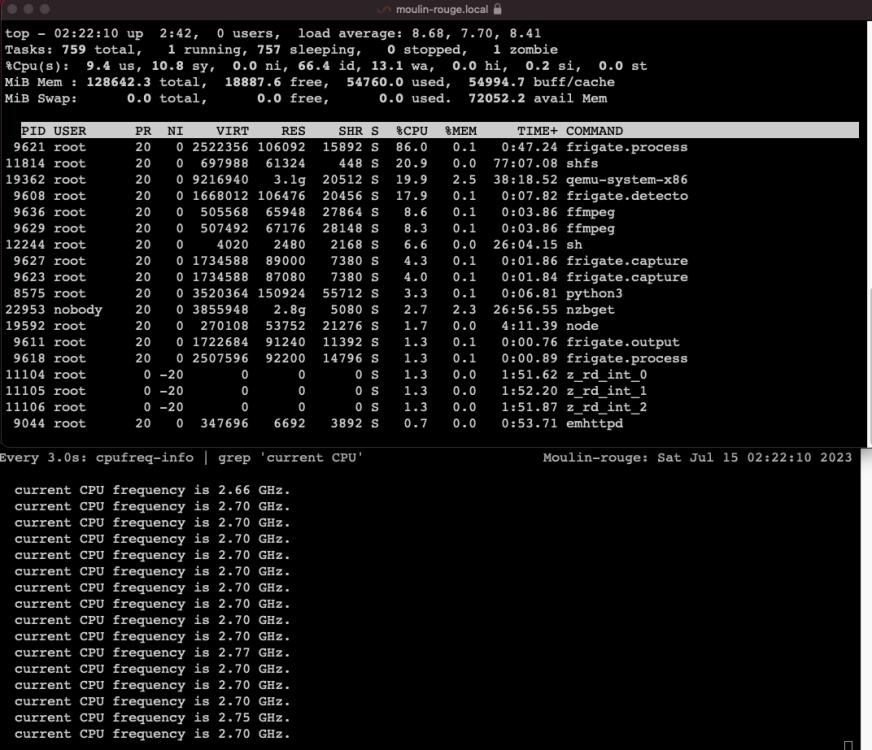872x750 pixels.
Task: Click the sh command of PID 12244
Action: pyautogui.click(x=574, y=245)
